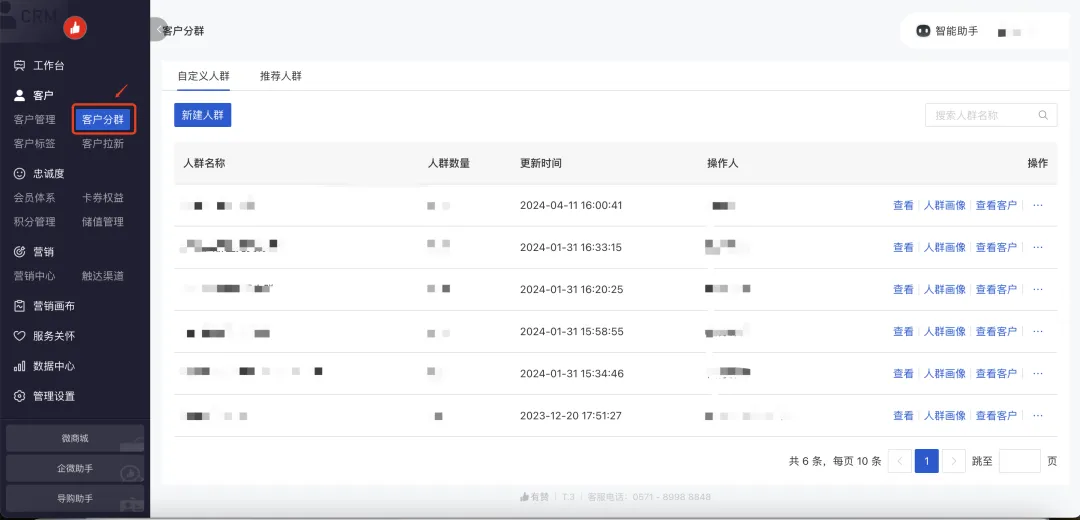Click the red thumbs-up logo icon
Viewport: 1080px width, 520px height.
(75, 28)
